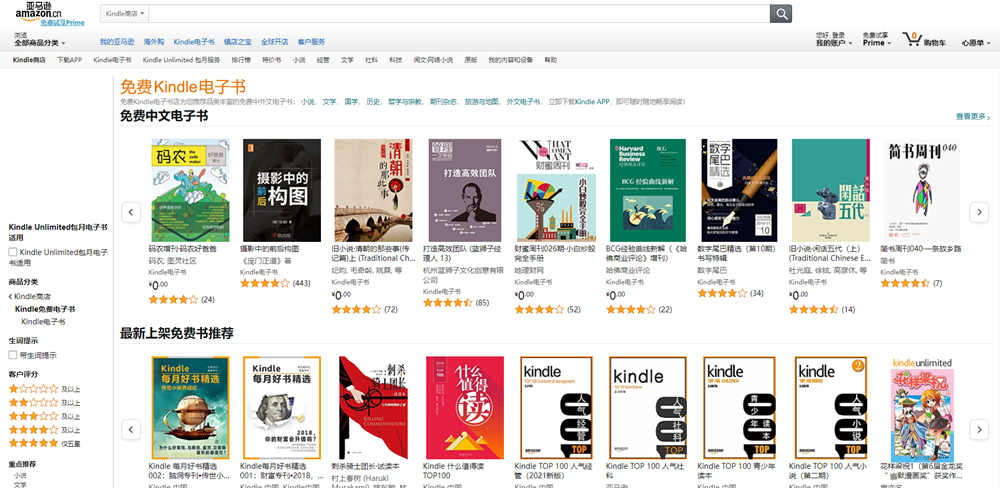Open 全球开店 link
The image size is (1000, 488).
[274, 42]
